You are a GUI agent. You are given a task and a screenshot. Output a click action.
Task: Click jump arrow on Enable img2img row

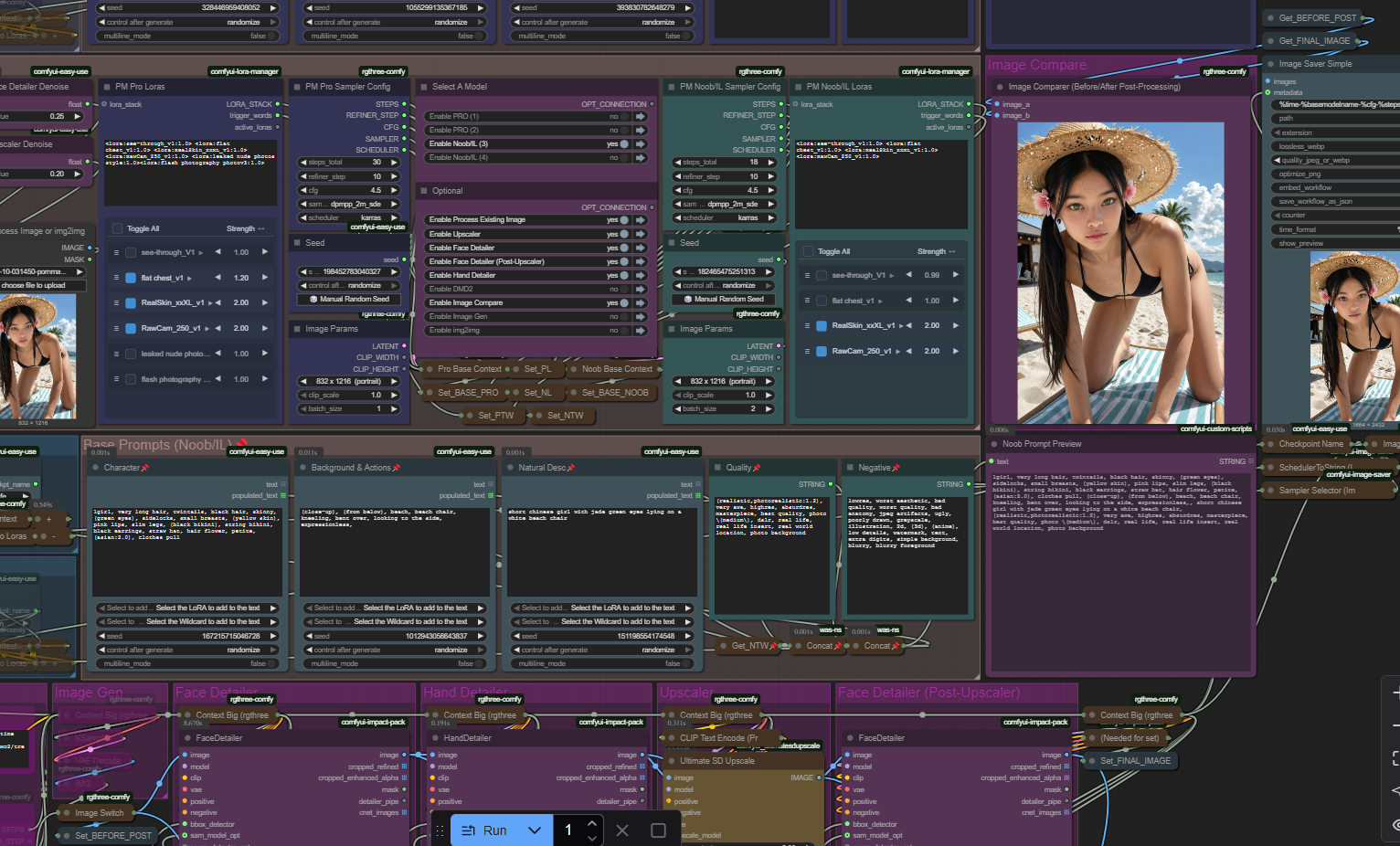coord(641,330)
